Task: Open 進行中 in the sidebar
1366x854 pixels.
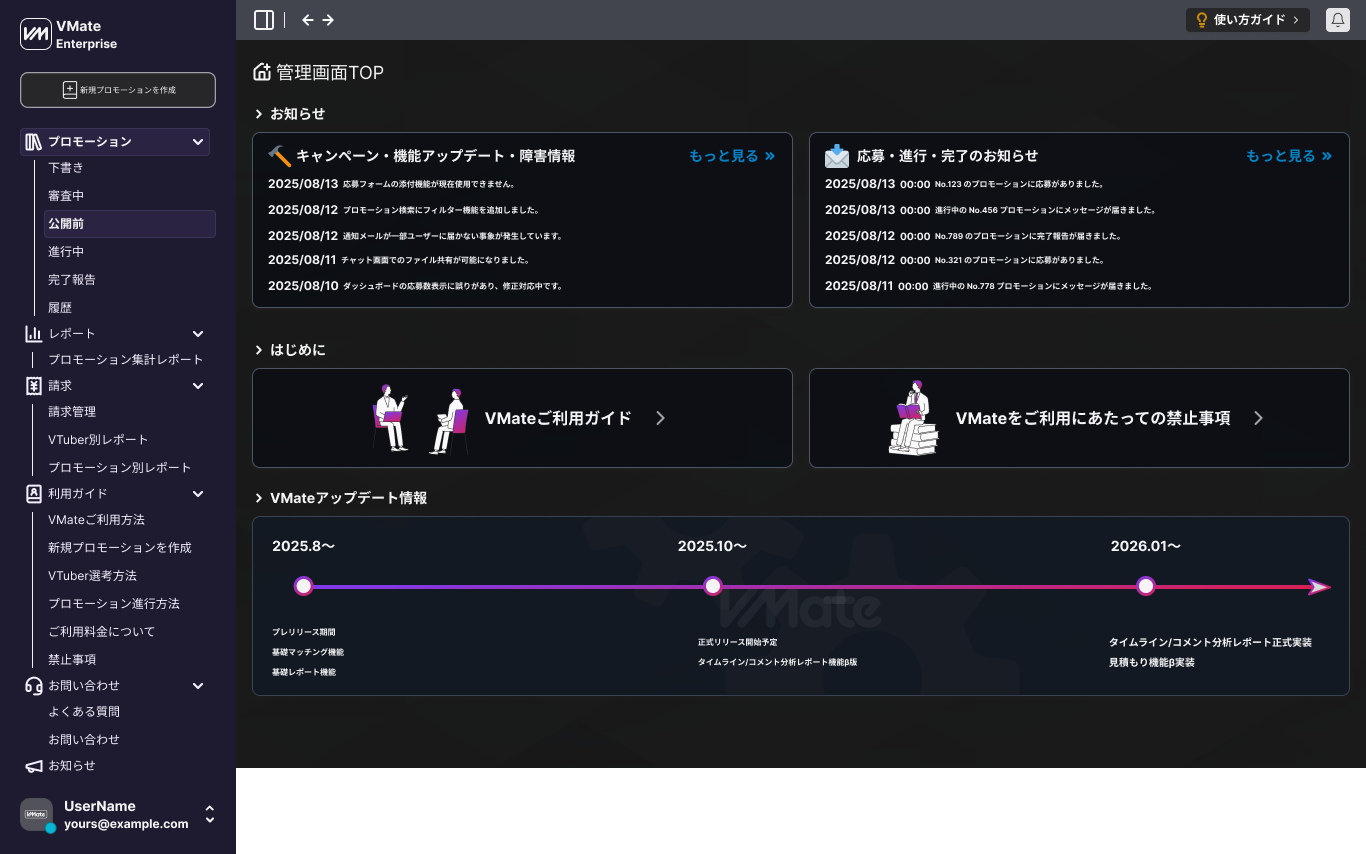Action: pos(66,252)
